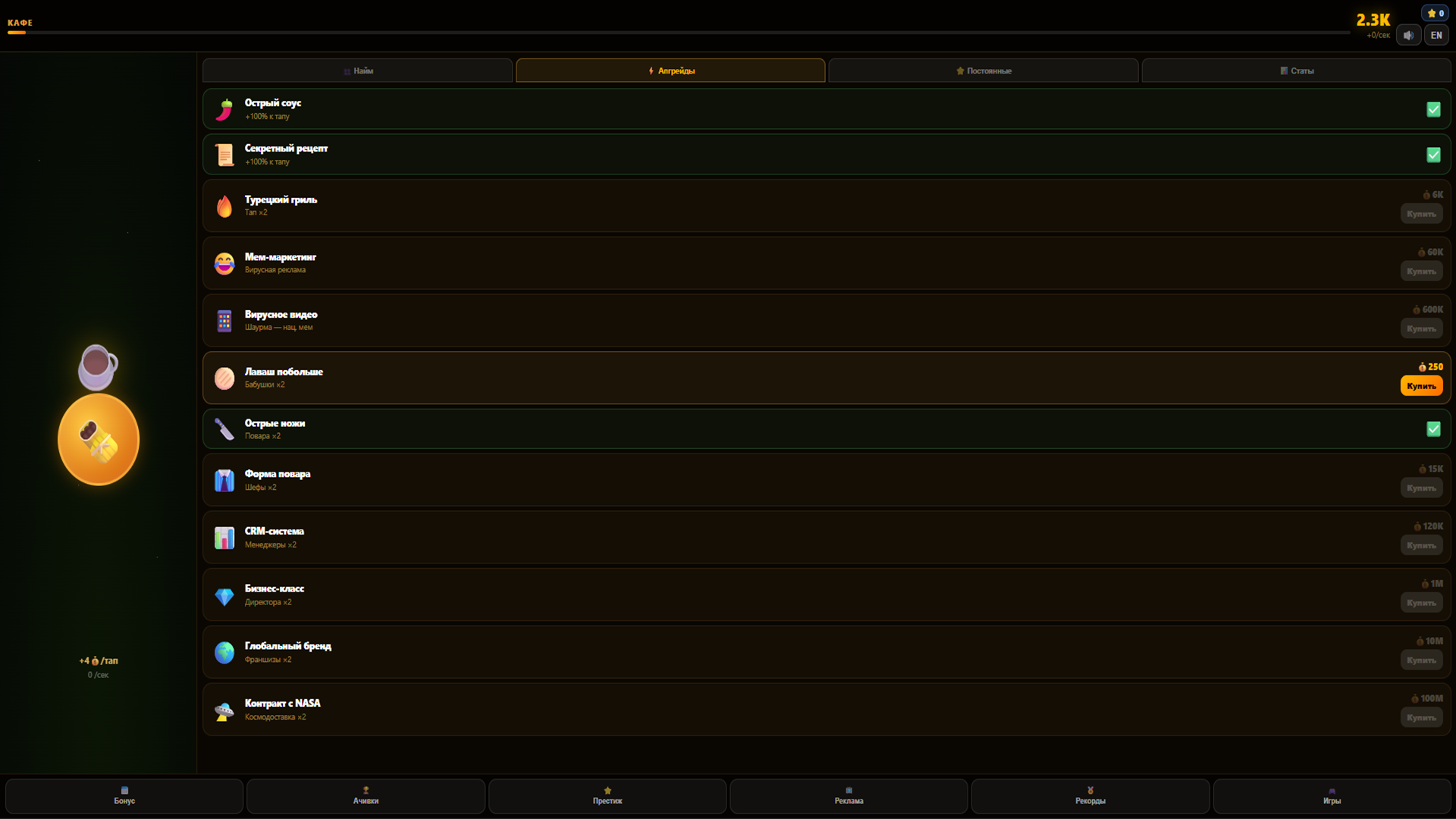Buy Лаваш побольше for 250
This screenshot has width=1456, height=819.
(x=1421, y=386)
